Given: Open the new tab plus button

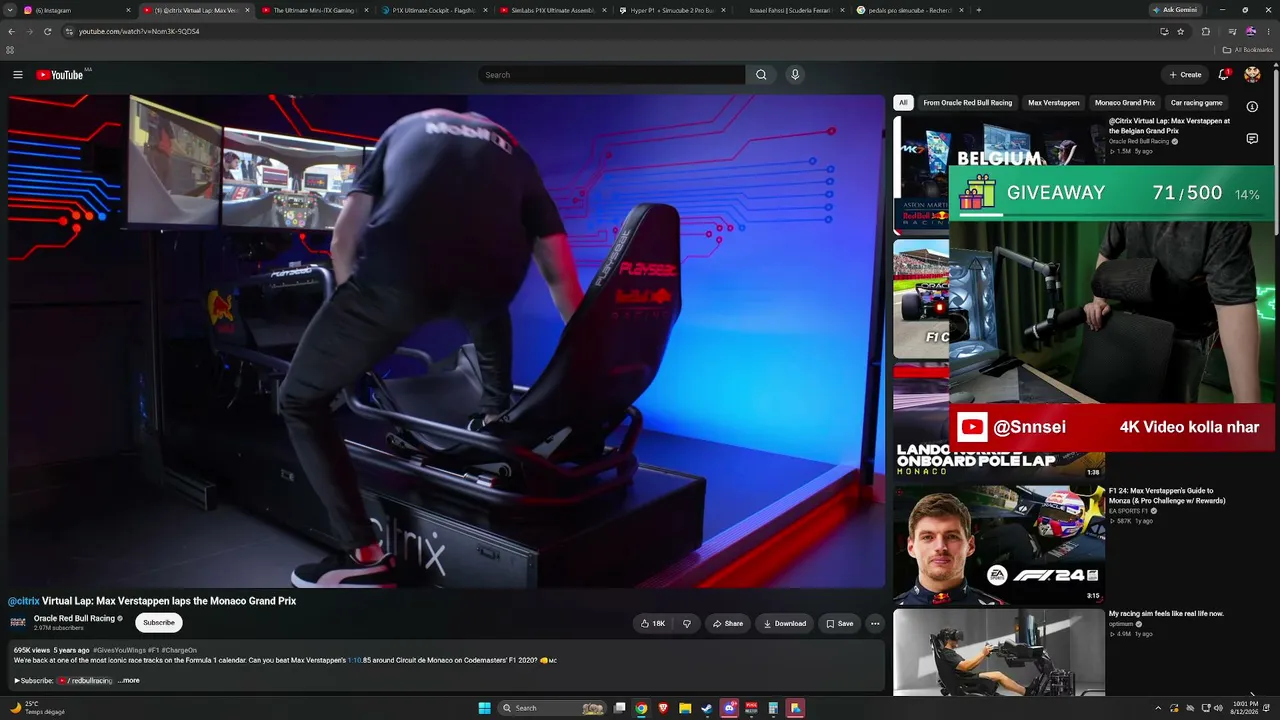Looking at the screenshot, I should pyautogui.click(x=978, y=10).
